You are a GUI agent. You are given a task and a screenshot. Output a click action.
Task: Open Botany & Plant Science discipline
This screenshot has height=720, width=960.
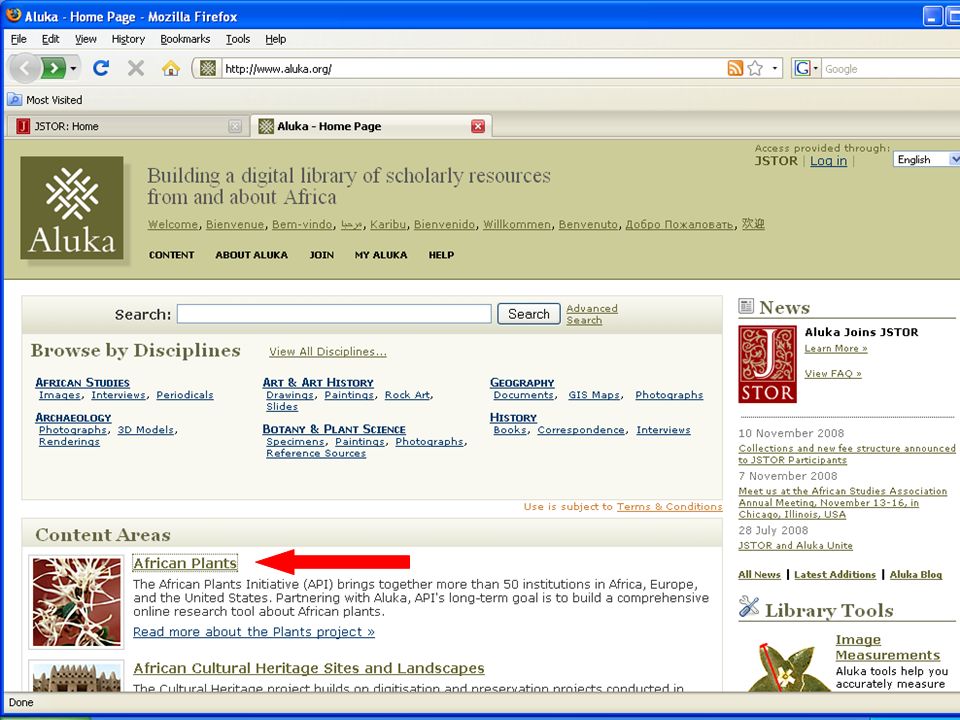click(x=334, y=429)
